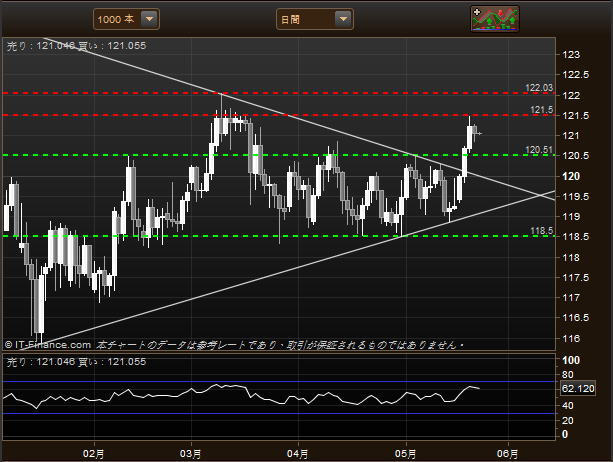Click the 118.5 support line label
The height and width of the screenshot is (462, 613).
tap(542, 231)
